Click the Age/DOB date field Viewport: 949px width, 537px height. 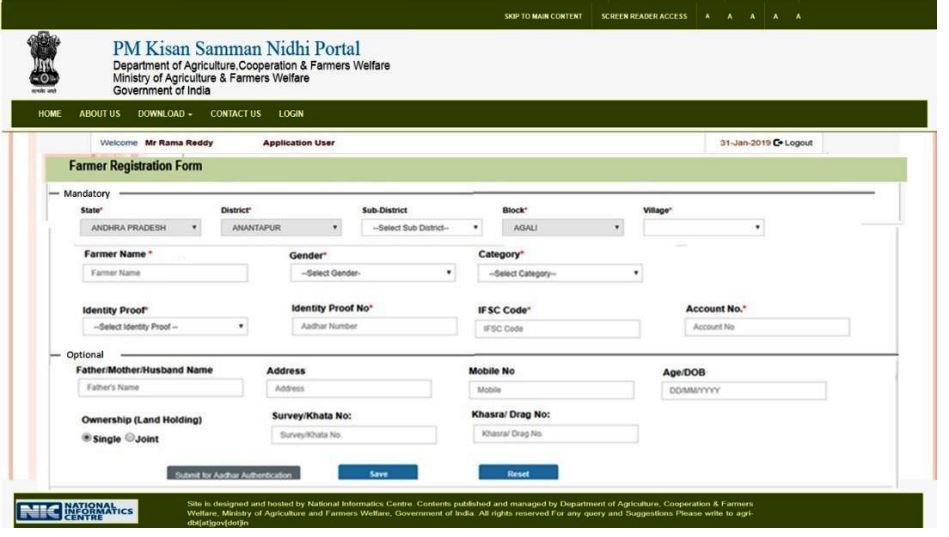click(744, 390)
